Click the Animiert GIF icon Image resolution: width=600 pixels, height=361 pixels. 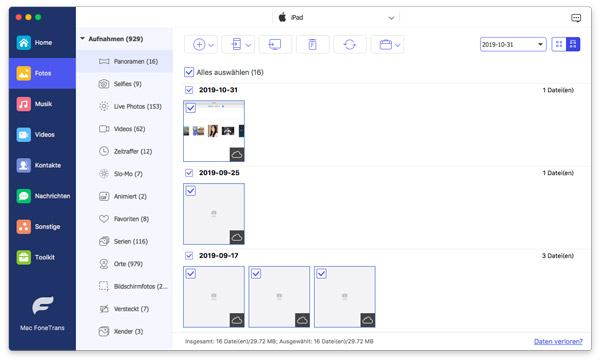coord(104,196)
